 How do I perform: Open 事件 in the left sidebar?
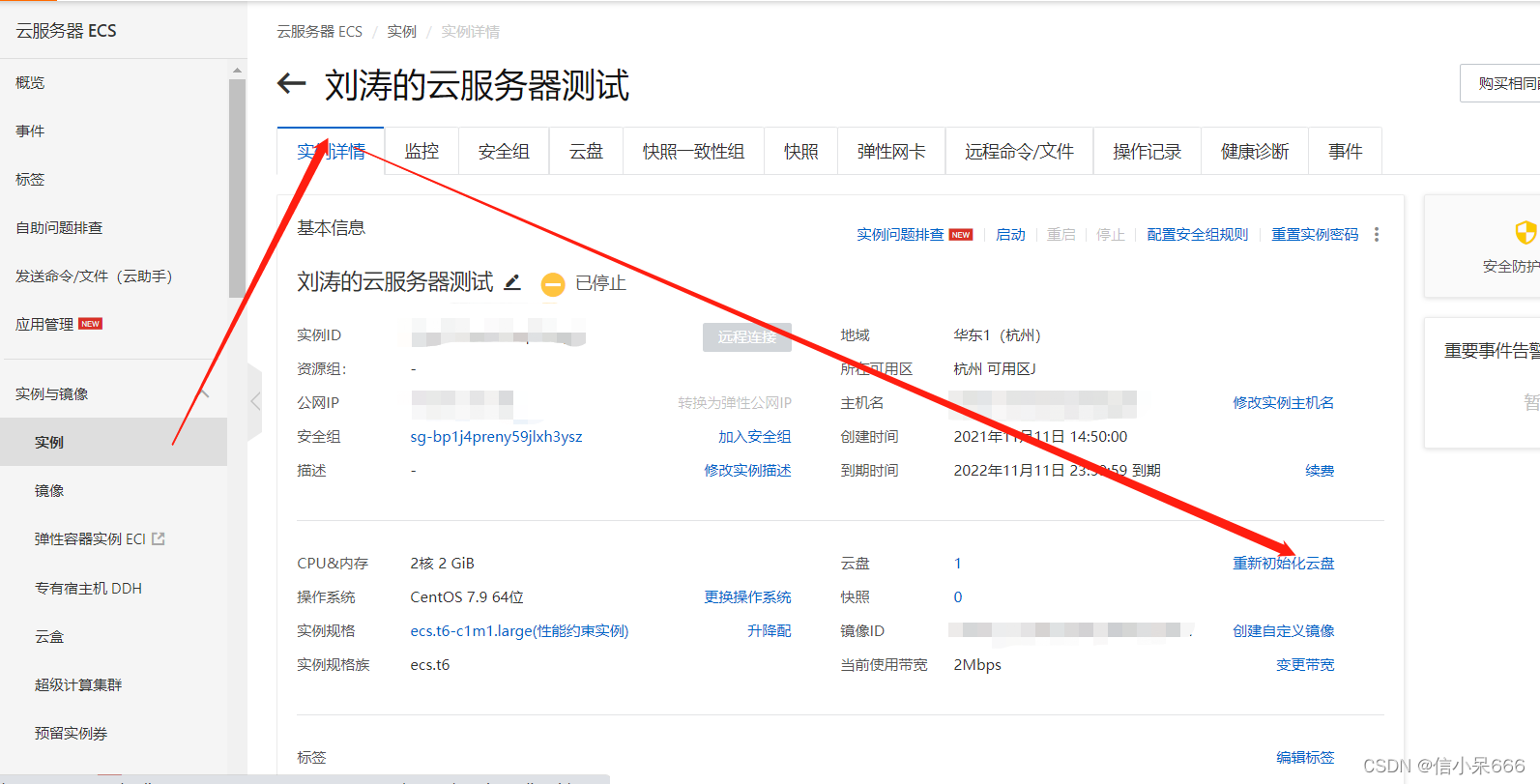pos(30,131)
